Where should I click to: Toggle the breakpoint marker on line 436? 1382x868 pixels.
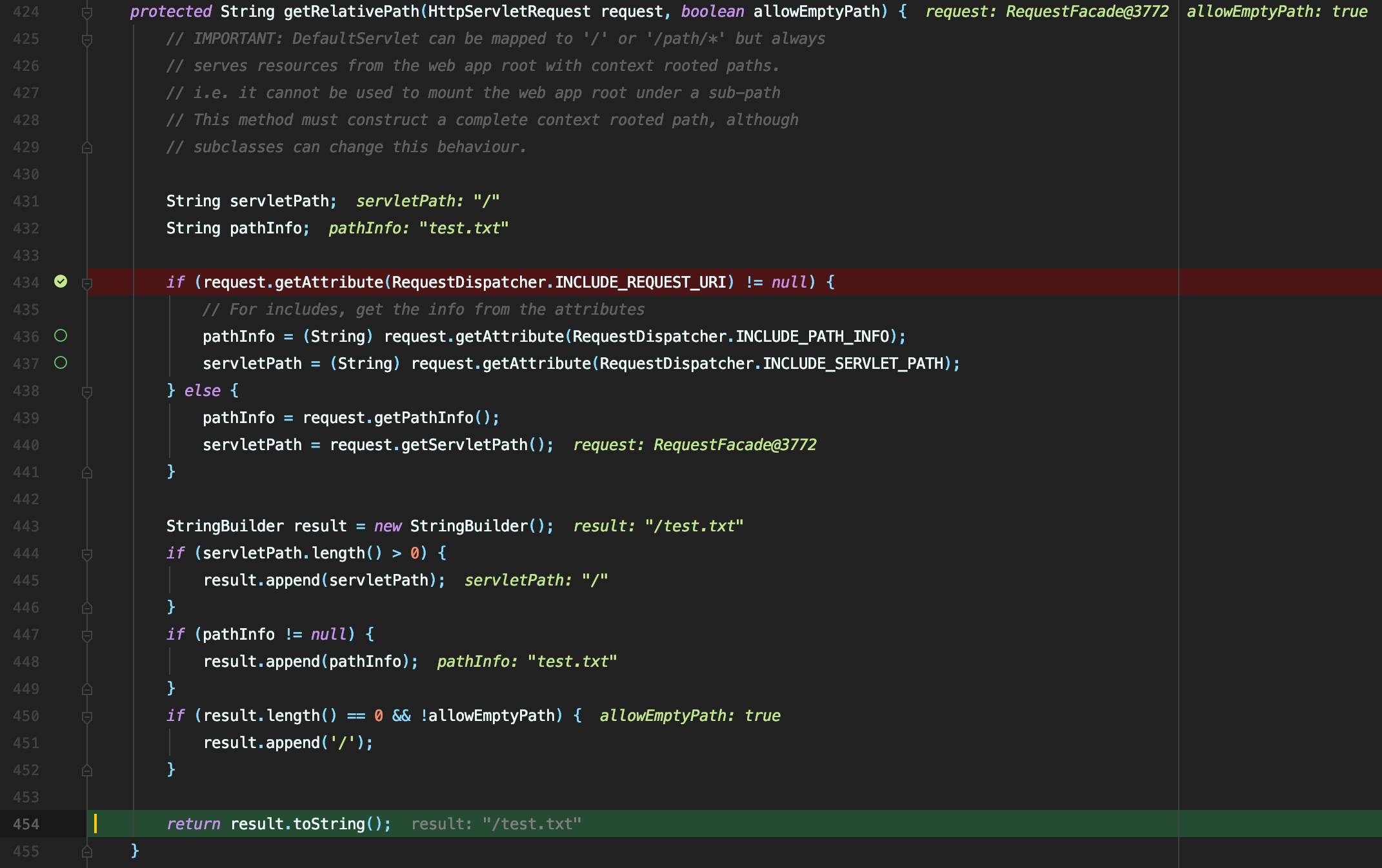[61, 335]
